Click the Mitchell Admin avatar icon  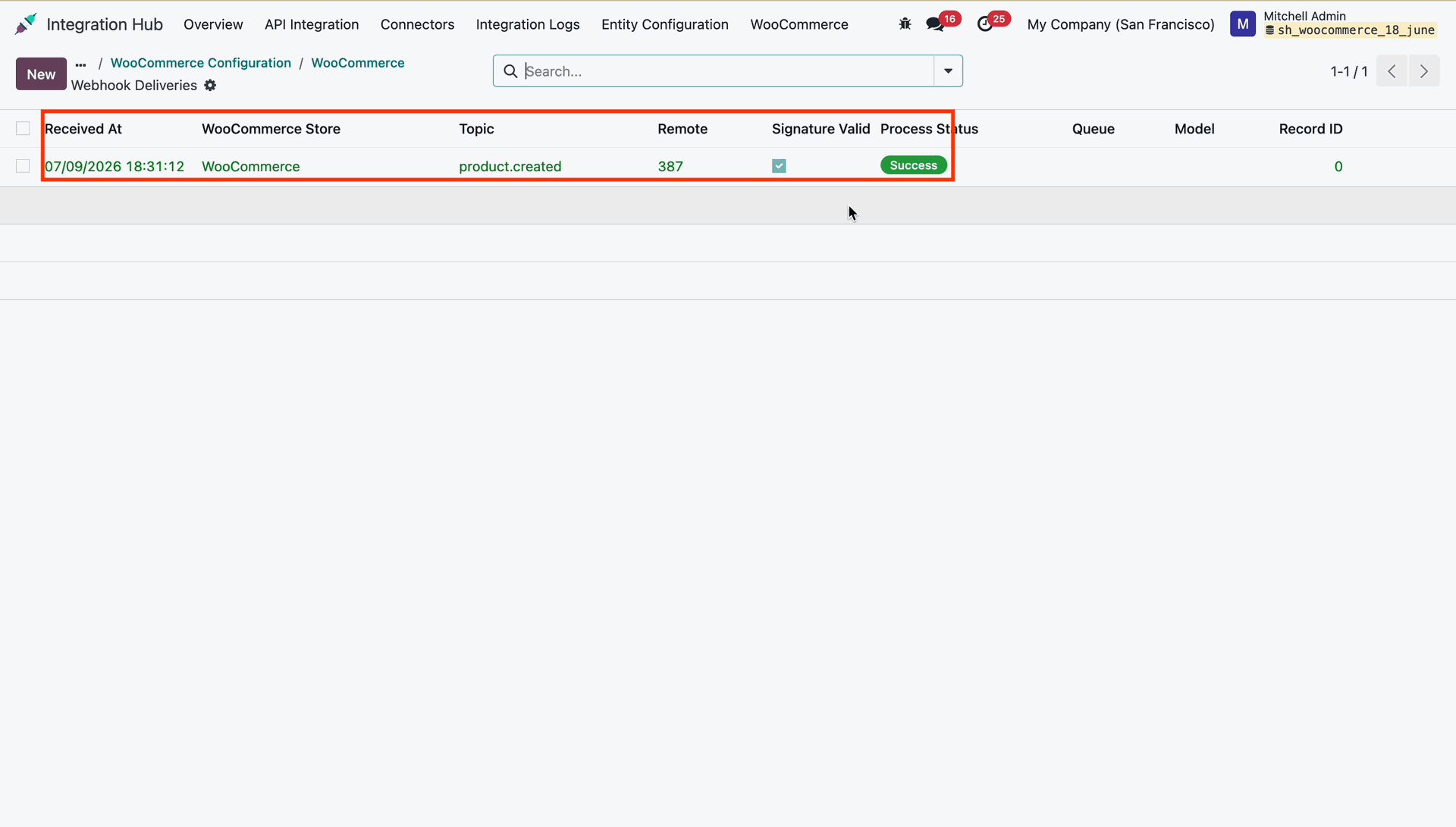tap(1242, 24)
